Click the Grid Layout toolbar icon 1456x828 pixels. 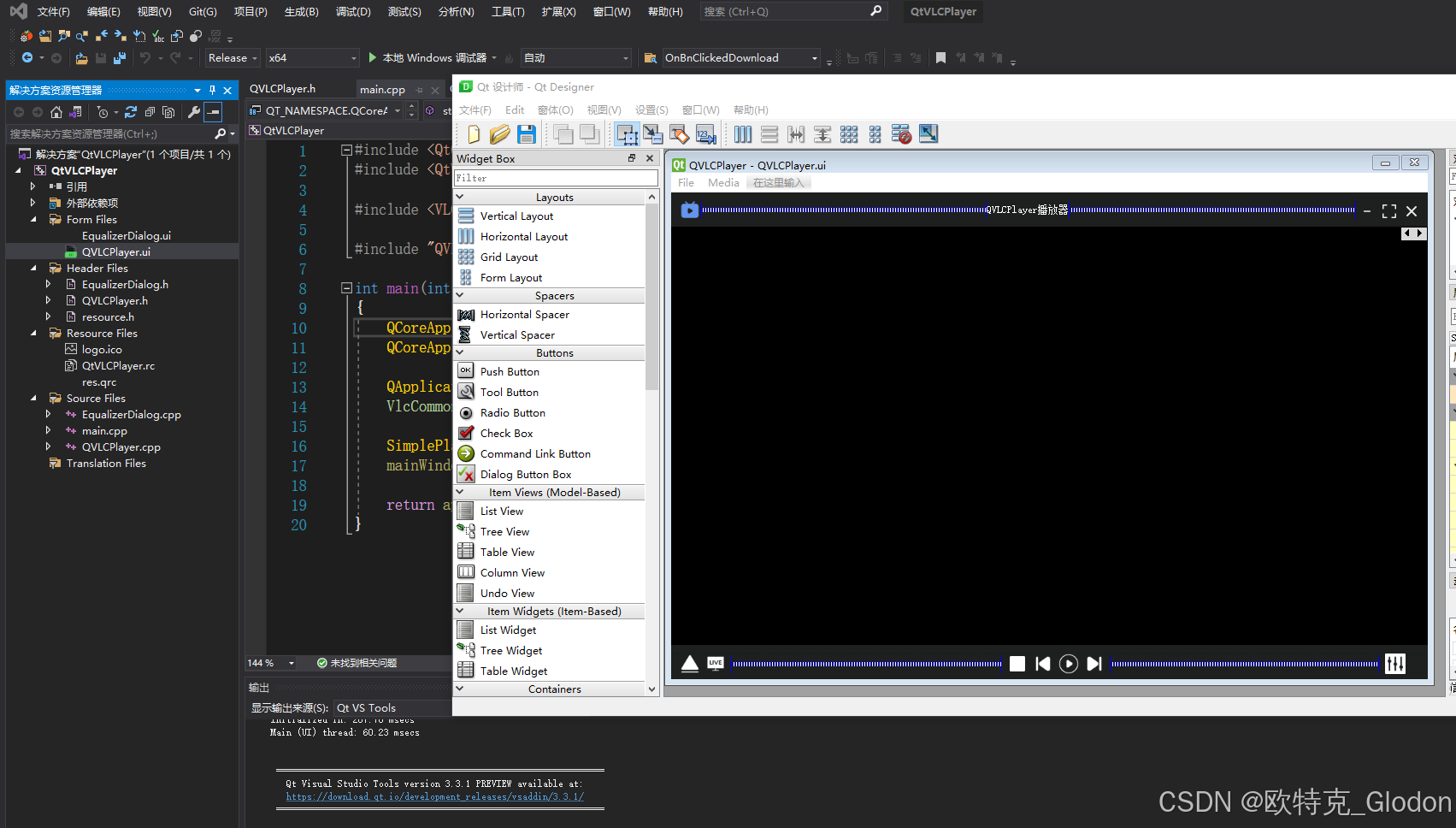849,134
